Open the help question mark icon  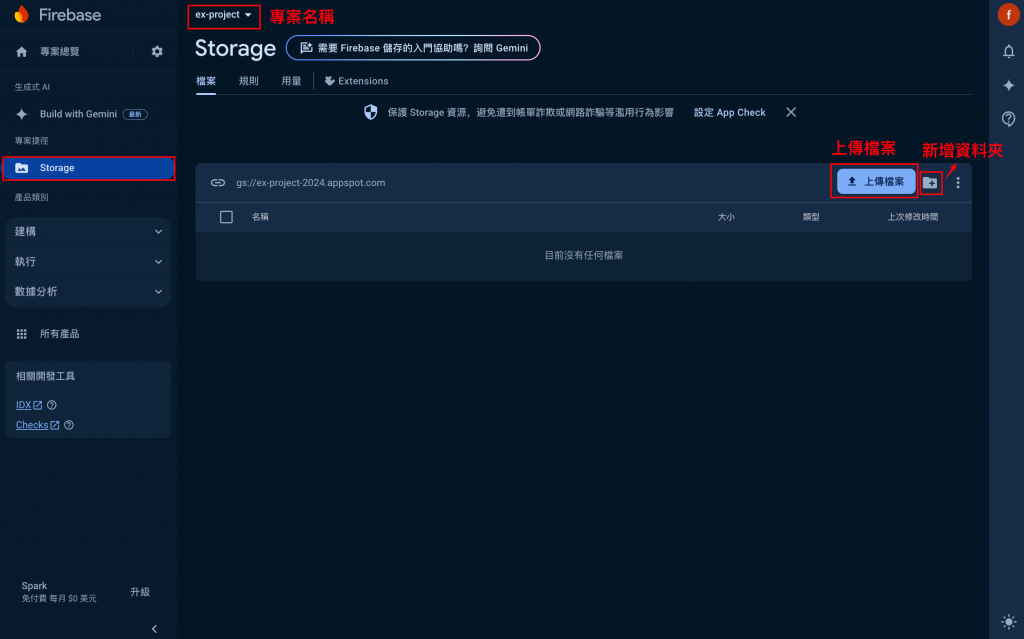[x=1008, y=119]
